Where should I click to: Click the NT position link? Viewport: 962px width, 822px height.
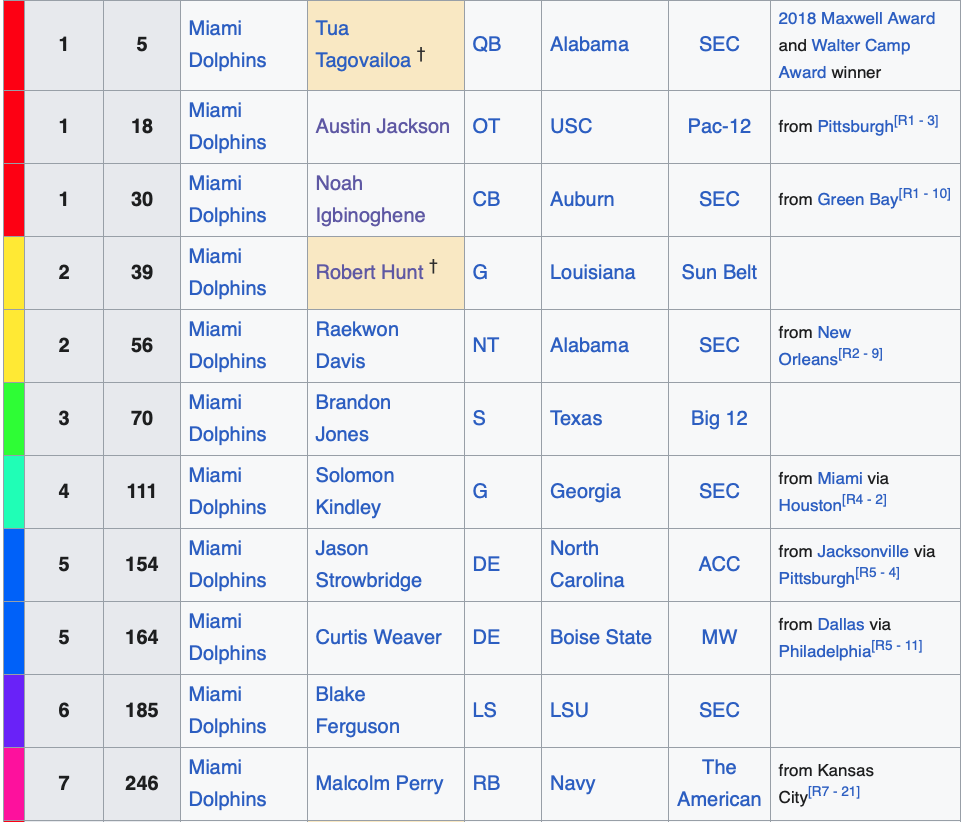[x=485, y=345]
